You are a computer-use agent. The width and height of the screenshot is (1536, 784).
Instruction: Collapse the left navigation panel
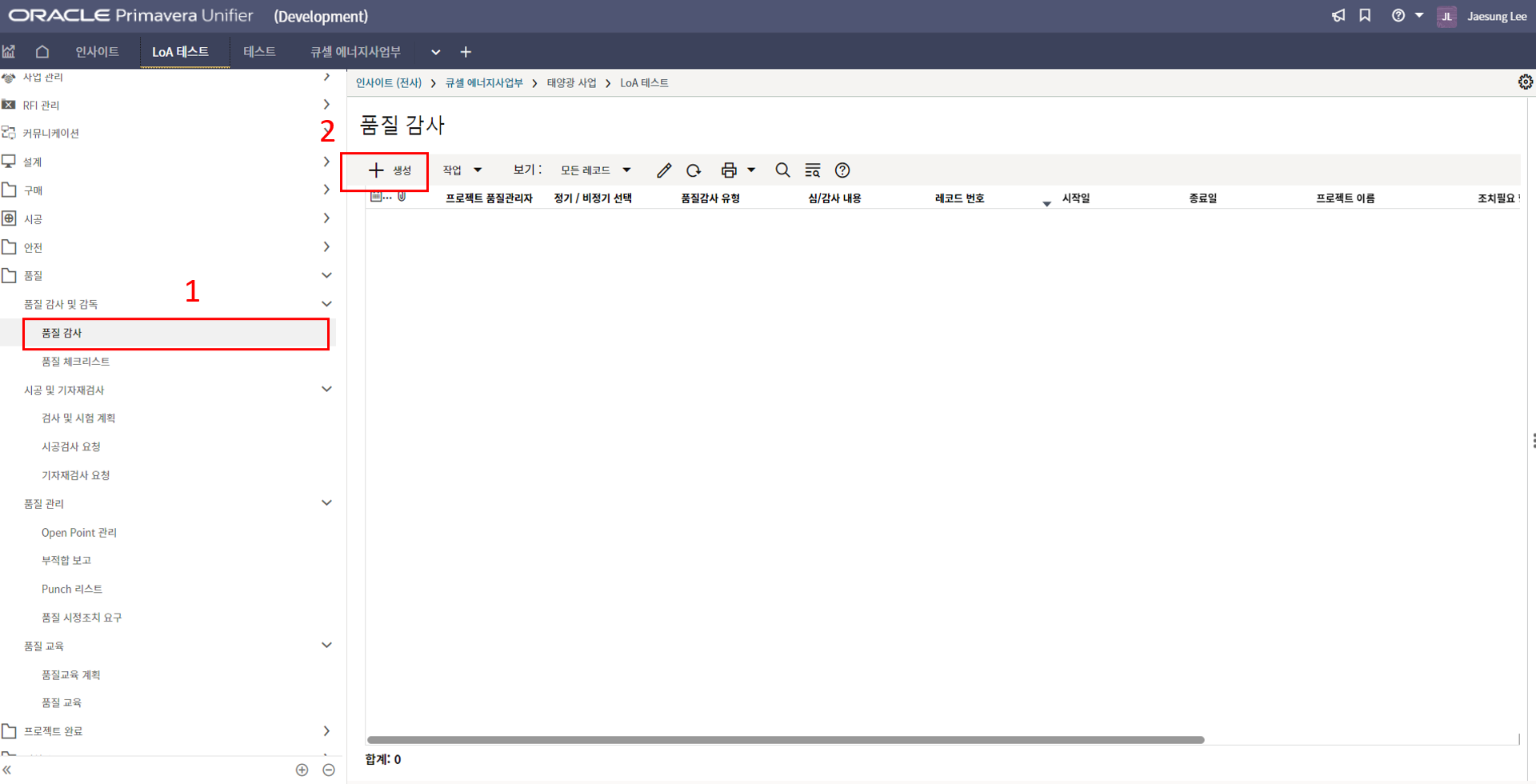click(x=7, y=770)
